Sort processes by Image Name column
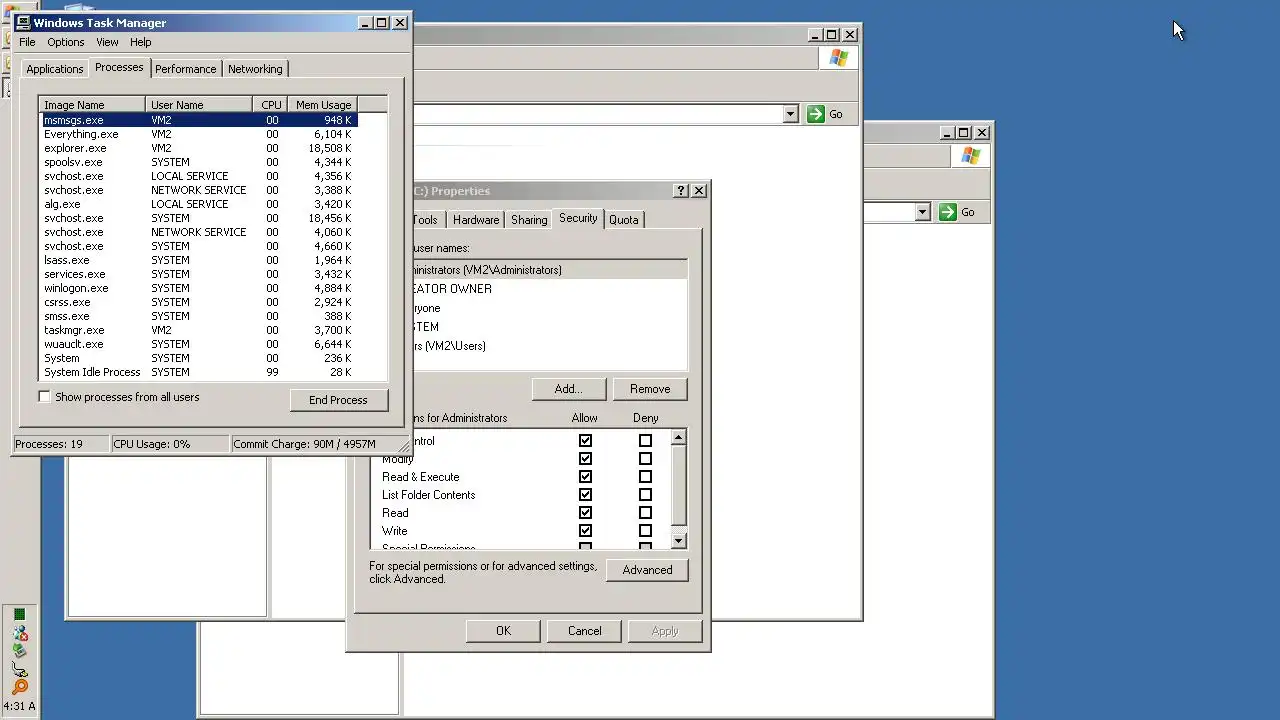The height and width of the screenshot is (720, 1280). (x=92, y=104)
